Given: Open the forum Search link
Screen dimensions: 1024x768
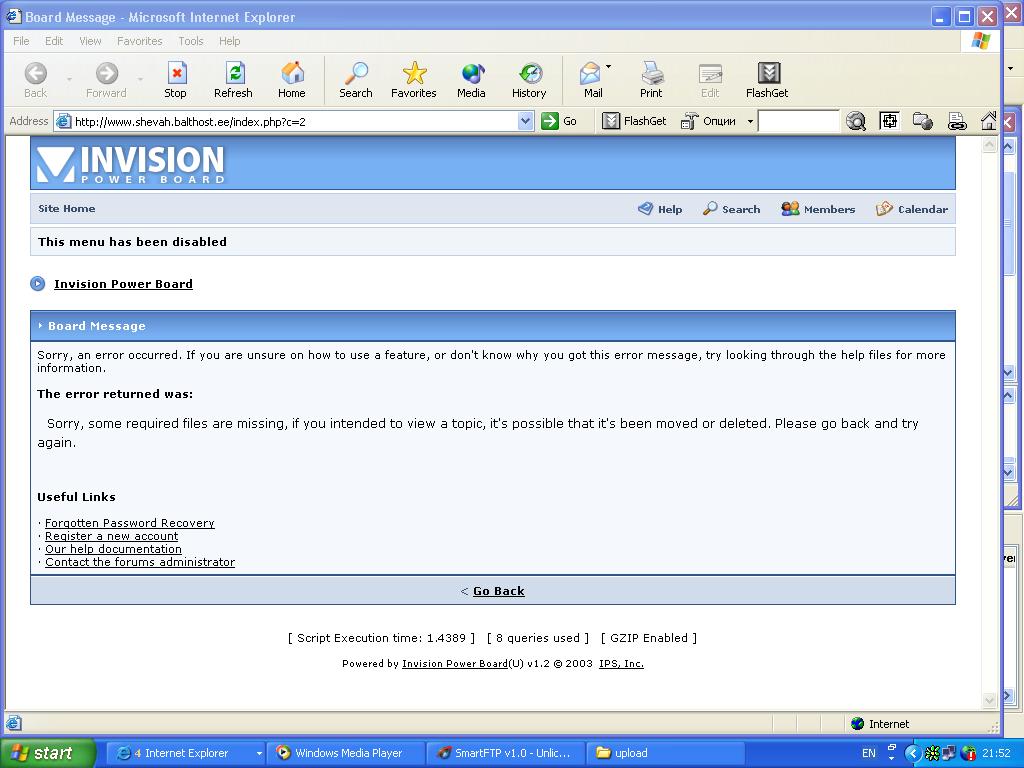Looking at the screenshot, I should [x=731, y=209].
